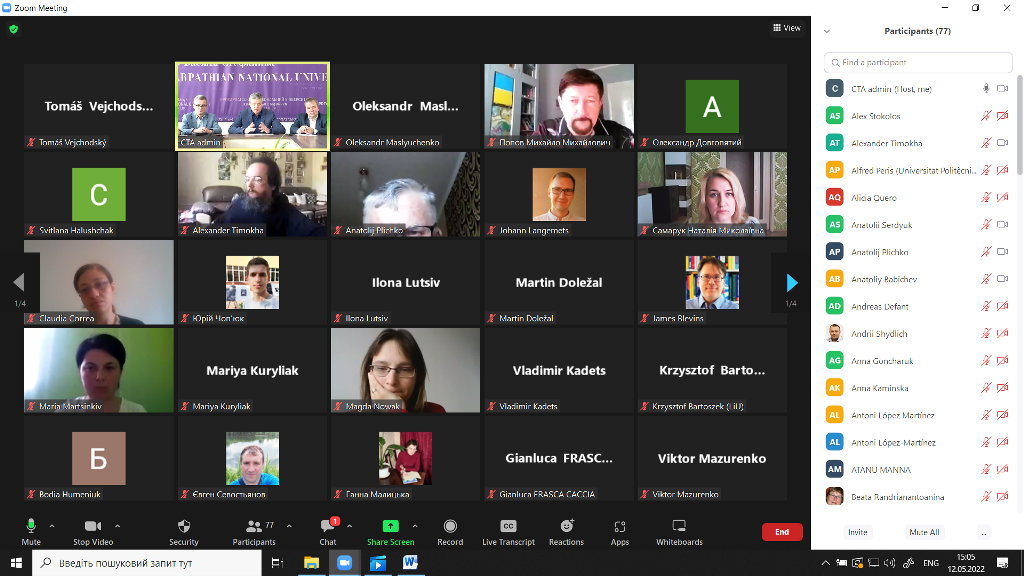Open the Whiteboards icon
Screen dimensions: 1024x576
[679, 527]
